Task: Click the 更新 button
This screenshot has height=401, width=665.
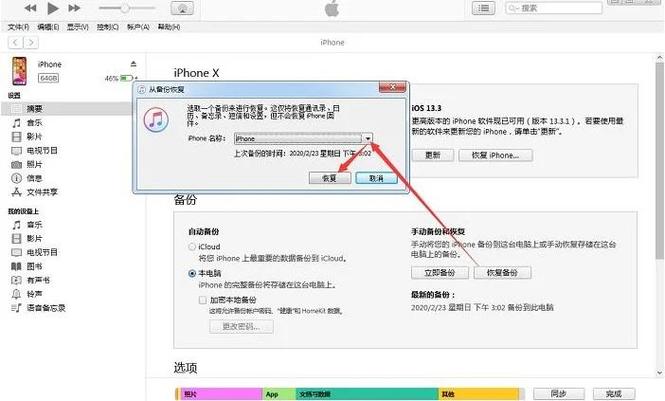Action: tap(433, 155)
